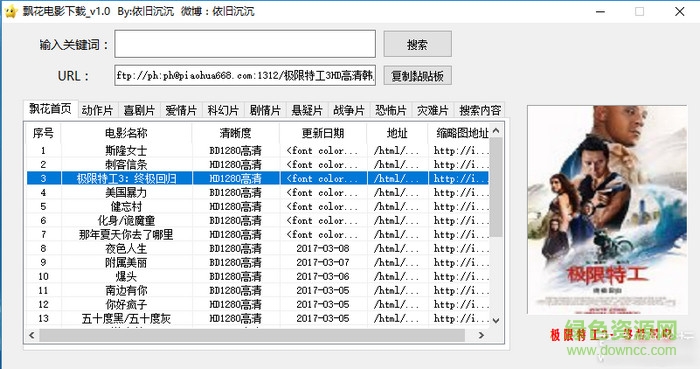The width and height of the screenshot is (700, 369).
Task: Open the 喜剧片 tab
Action: point(139,110)
